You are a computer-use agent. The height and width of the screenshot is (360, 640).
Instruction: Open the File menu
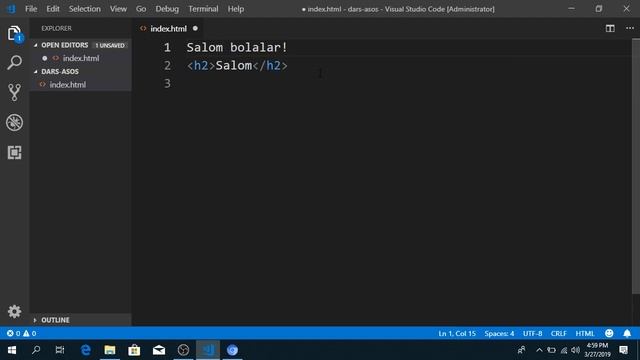pyautogui.click(x=31, y=9)
